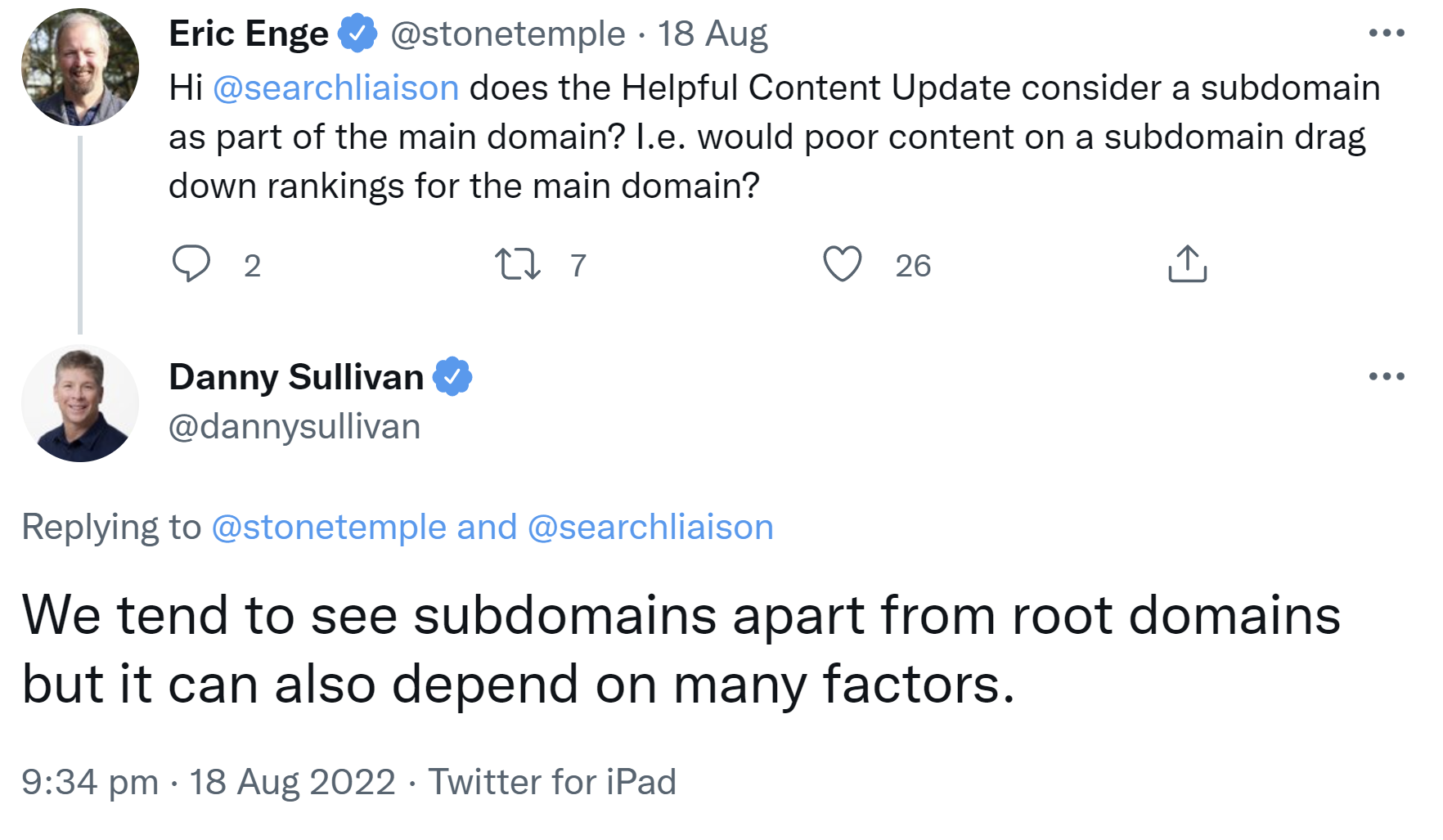Click Eric Enge's display name
The height and width of the screenshot is (840, 1443).
(249, 34)
